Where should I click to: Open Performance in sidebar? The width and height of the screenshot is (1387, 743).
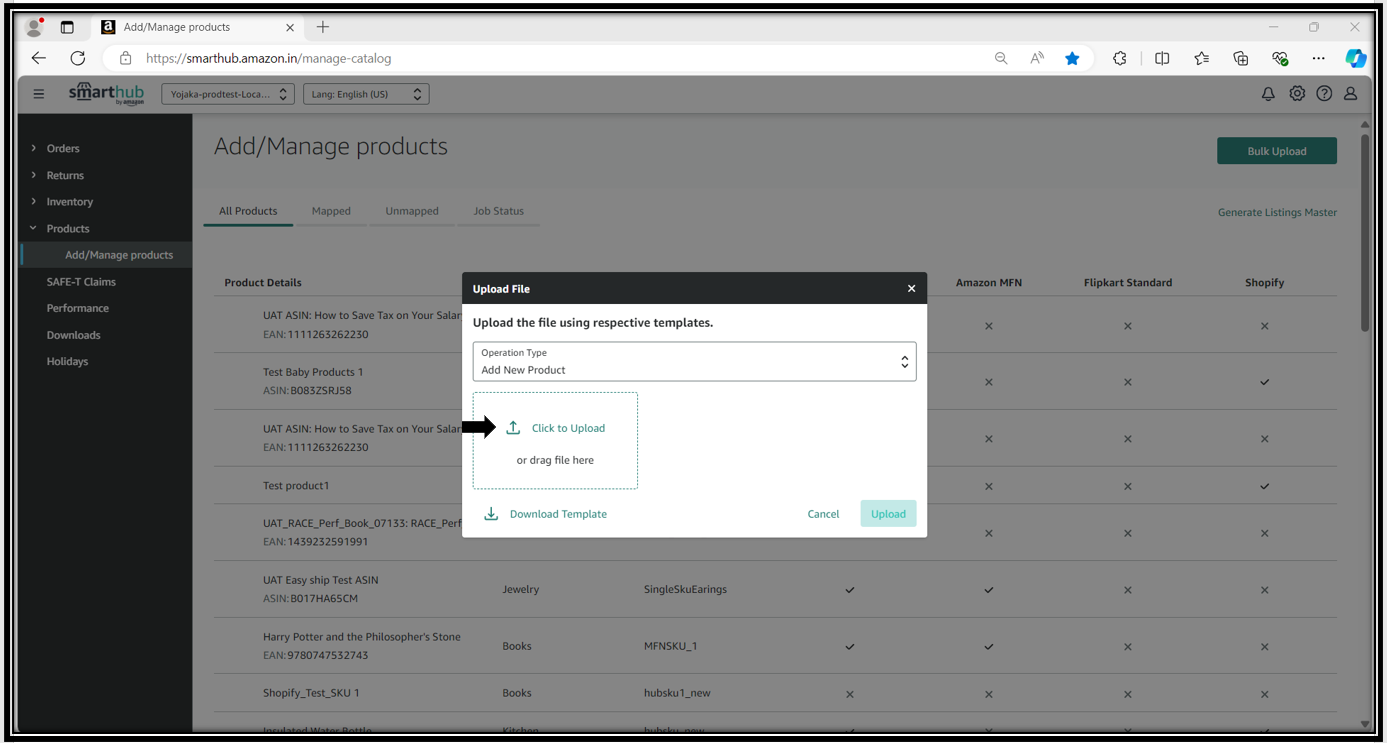[x=78, y=308]
